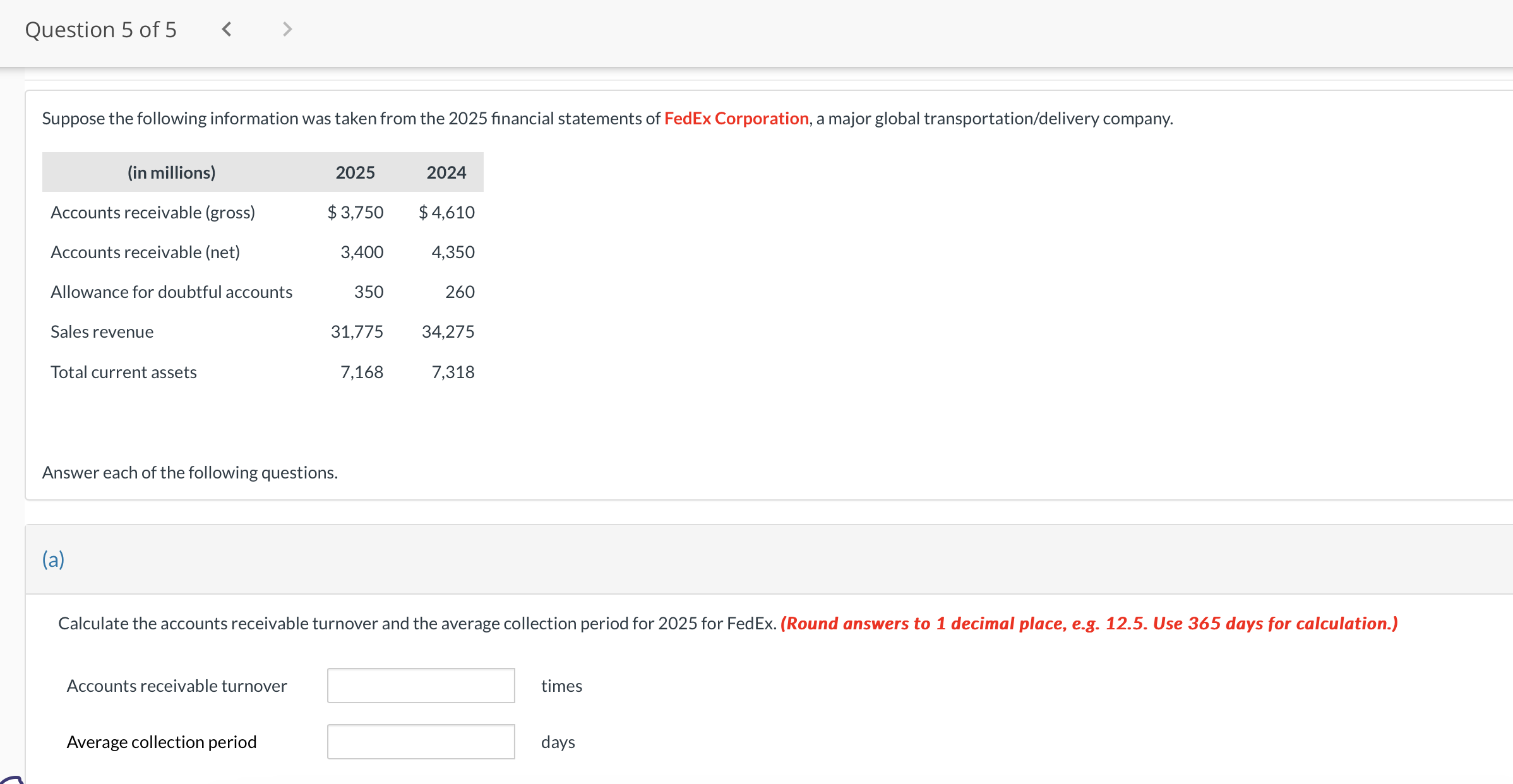
Task: Click the Question 5 of 5 heading
Action: tap(101, 30)
